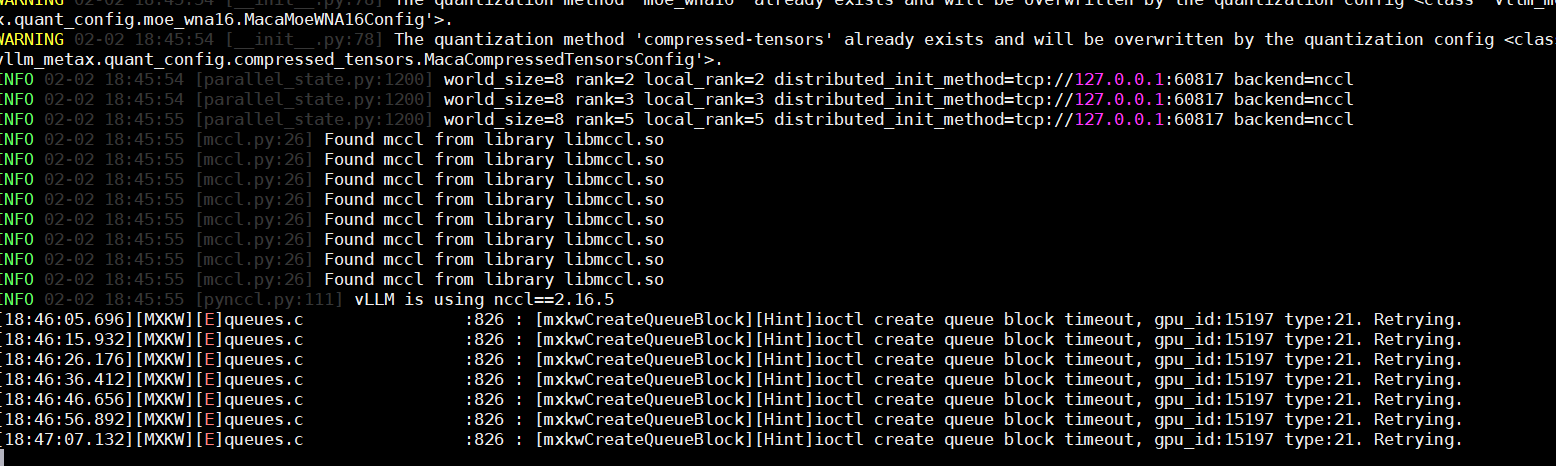Screen dimensions: 1556x466
Task: Click the 18:46:05.696 error timestamp
Action: coord(67,319)
